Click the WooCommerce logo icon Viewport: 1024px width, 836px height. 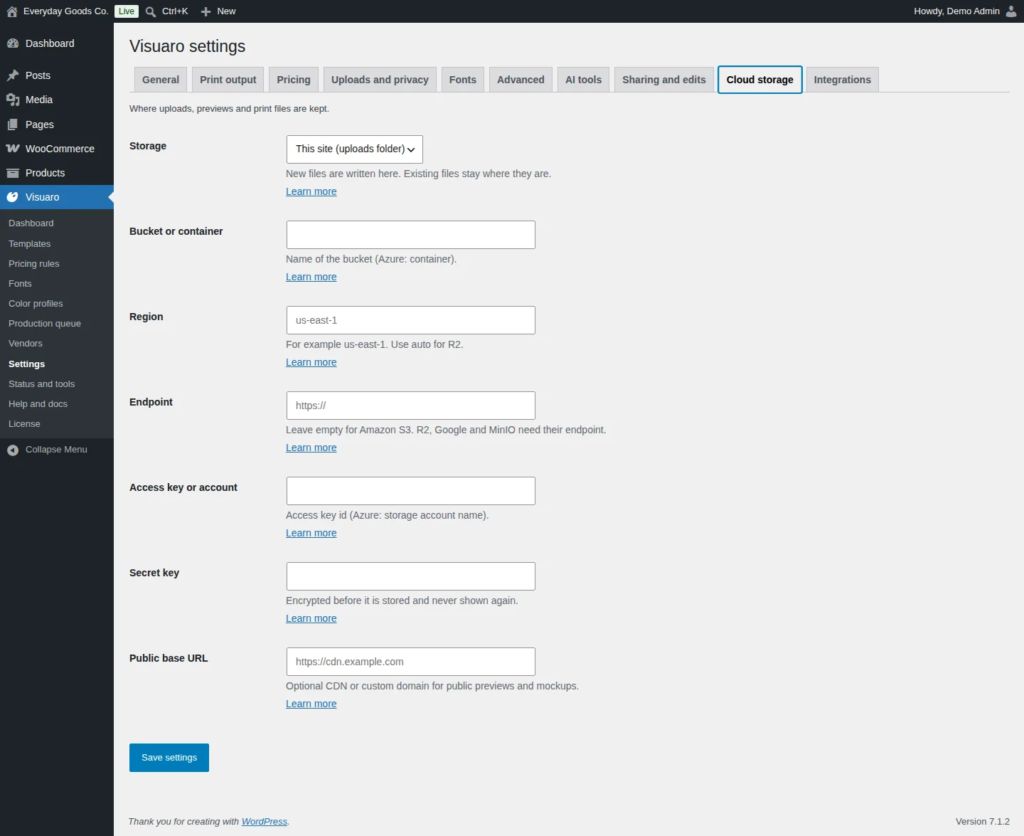point(12,148)
